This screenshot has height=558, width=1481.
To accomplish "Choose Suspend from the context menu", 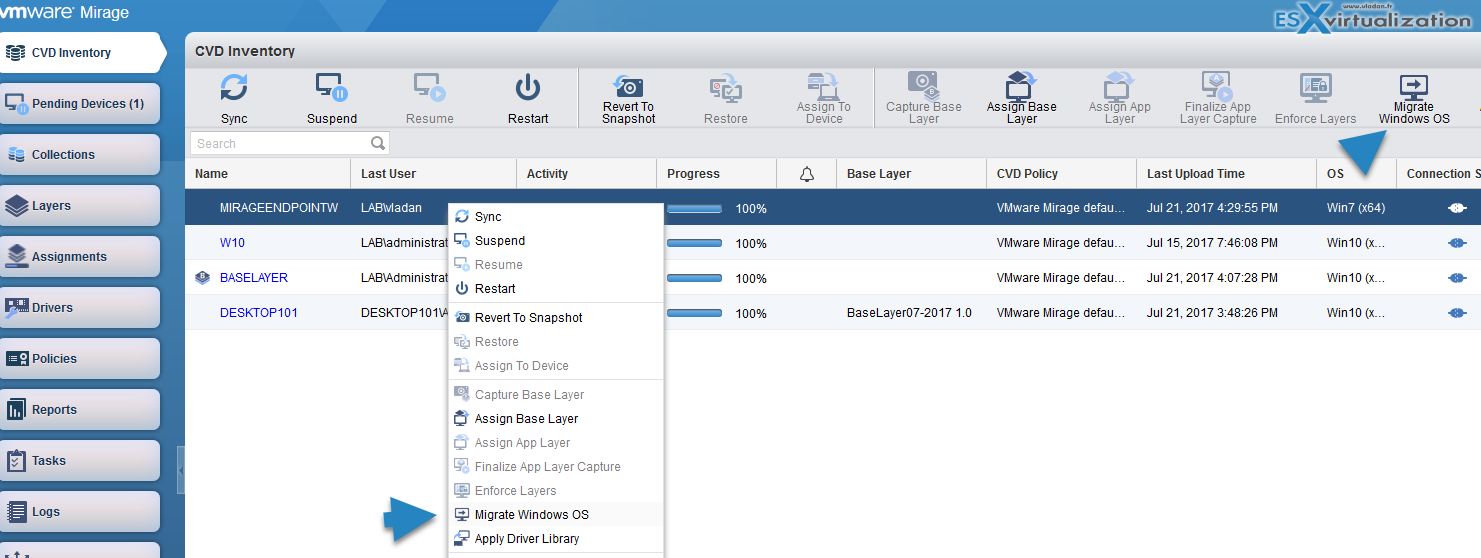I will [x=555, y=241].
